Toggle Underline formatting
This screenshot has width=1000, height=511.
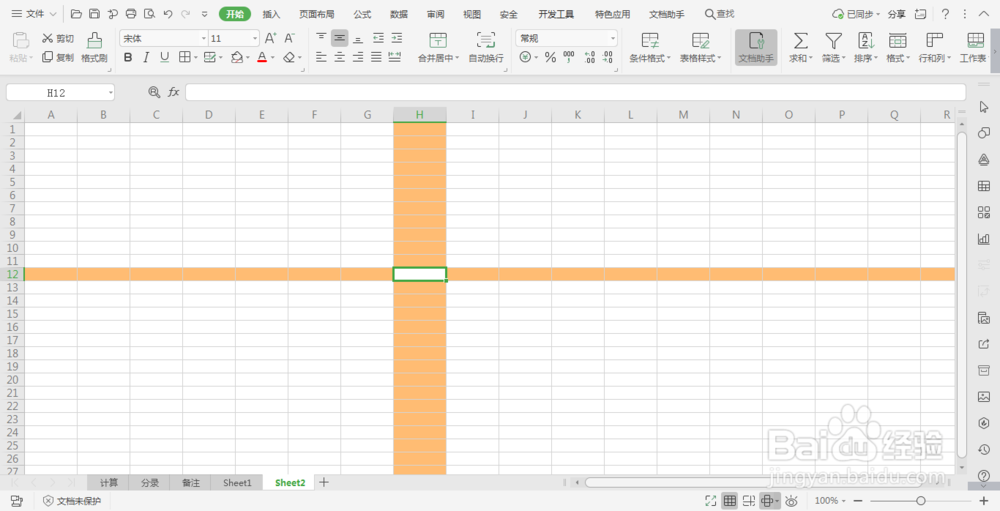point(165,57)
